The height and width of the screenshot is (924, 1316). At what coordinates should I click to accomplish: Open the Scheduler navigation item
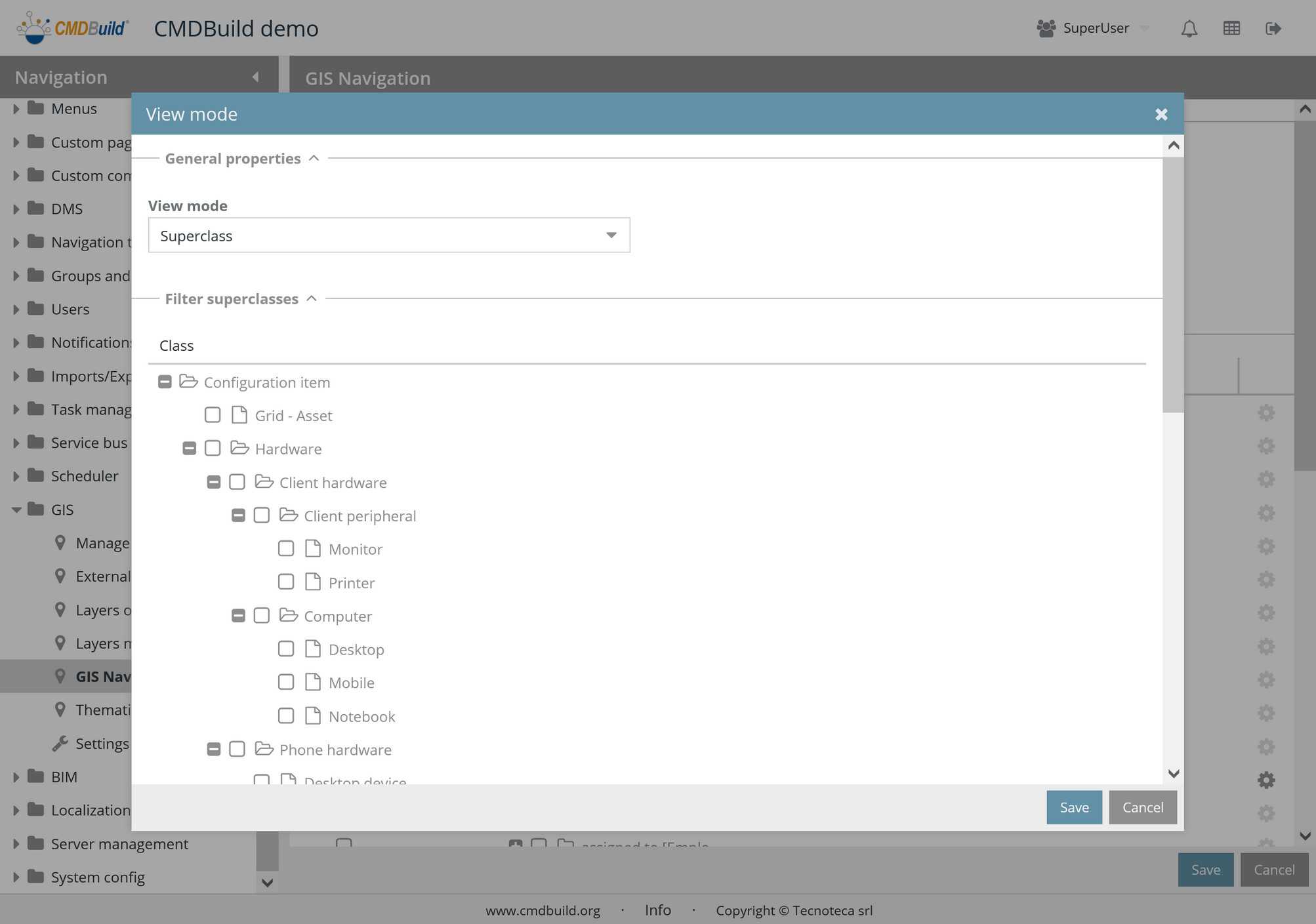(x=85, y=476)
